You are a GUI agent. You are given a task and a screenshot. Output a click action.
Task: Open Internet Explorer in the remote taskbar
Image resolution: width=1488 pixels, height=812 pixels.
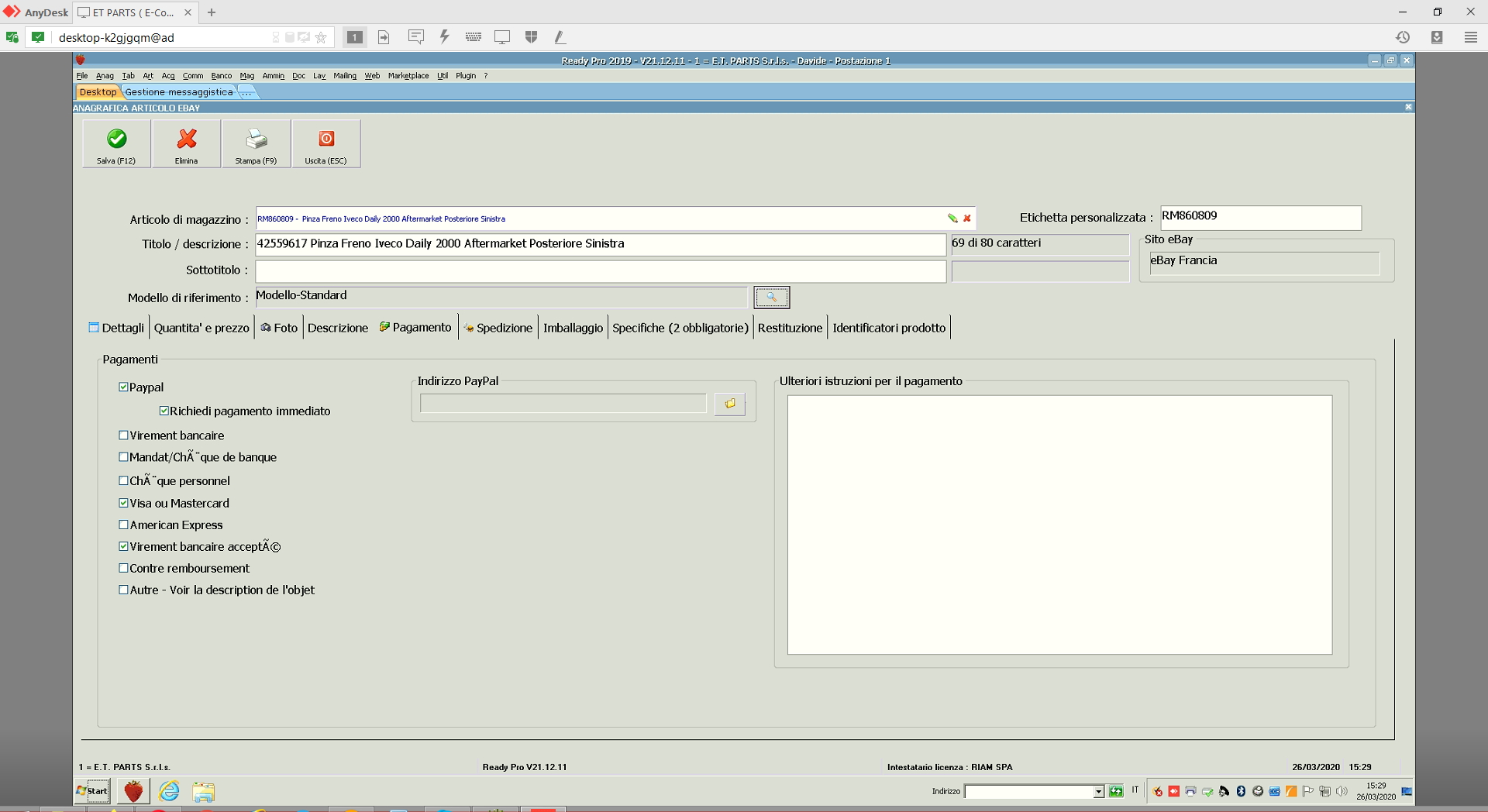pyautogui.click(x=169, y=791)
